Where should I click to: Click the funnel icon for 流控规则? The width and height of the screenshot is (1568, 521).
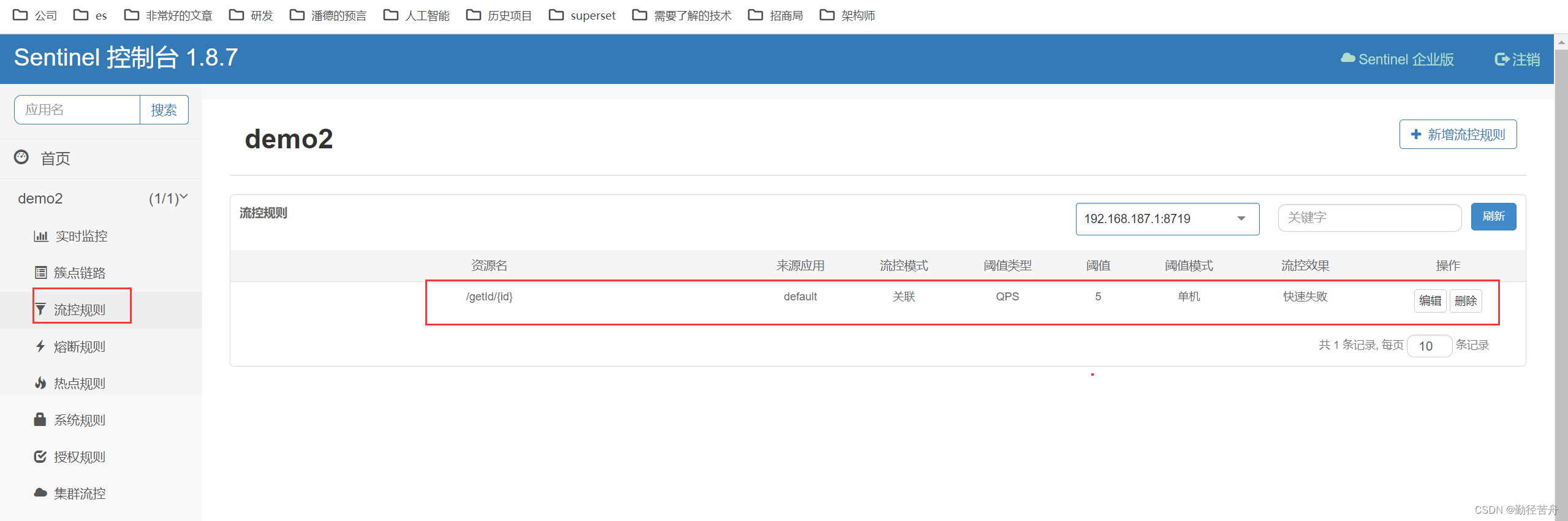(40, 310)
